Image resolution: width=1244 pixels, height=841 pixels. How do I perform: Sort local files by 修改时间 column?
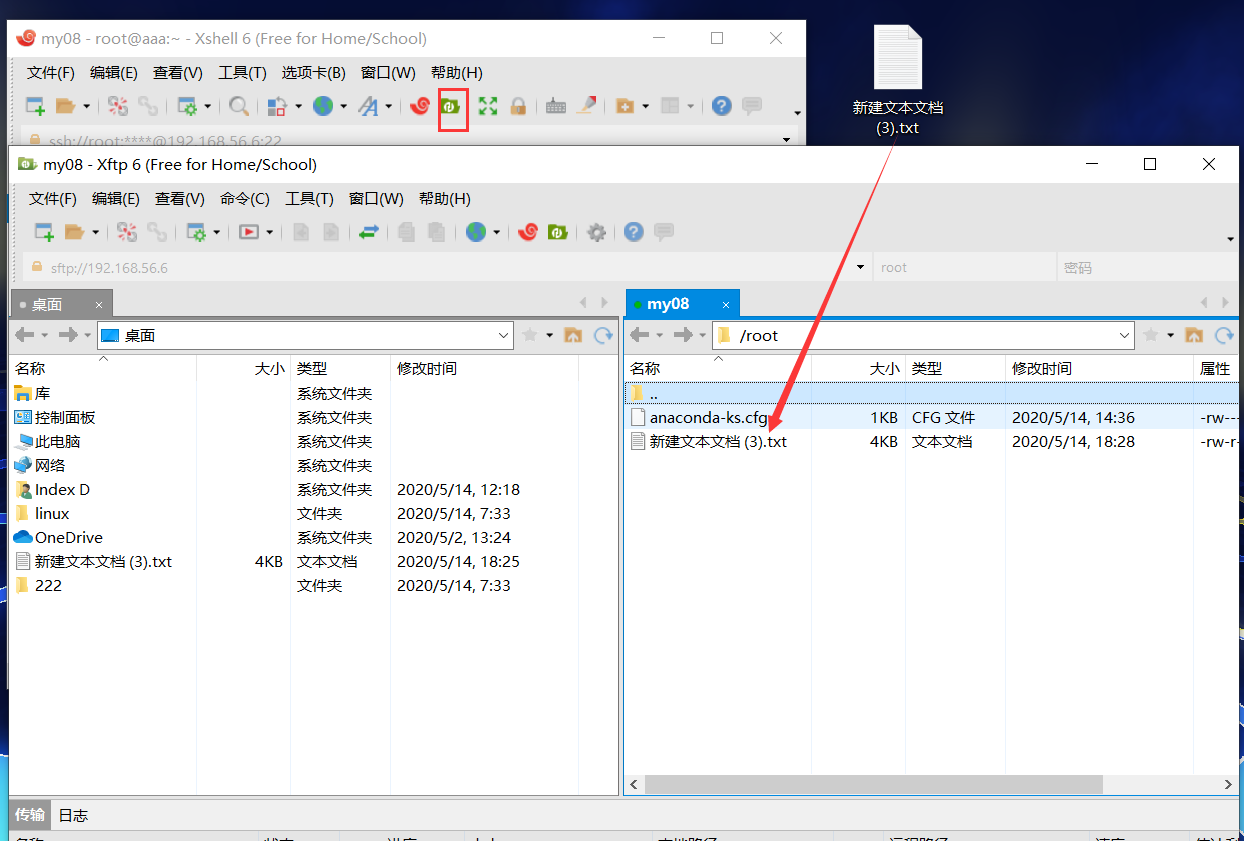485,369
